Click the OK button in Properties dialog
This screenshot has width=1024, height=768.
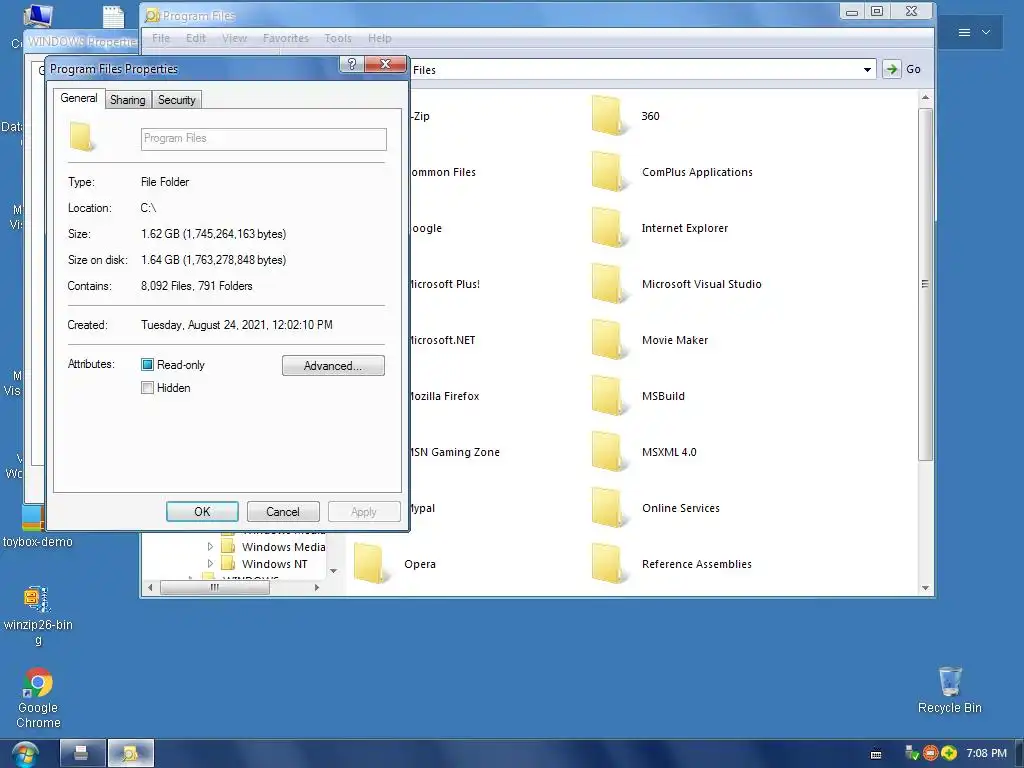202,511
